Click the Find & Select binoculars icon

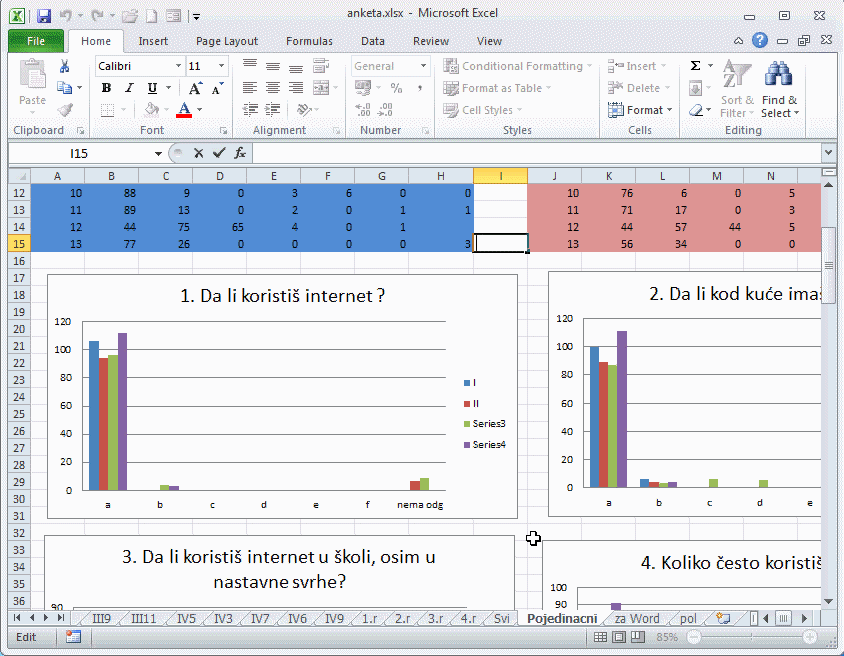pos(778,76)
